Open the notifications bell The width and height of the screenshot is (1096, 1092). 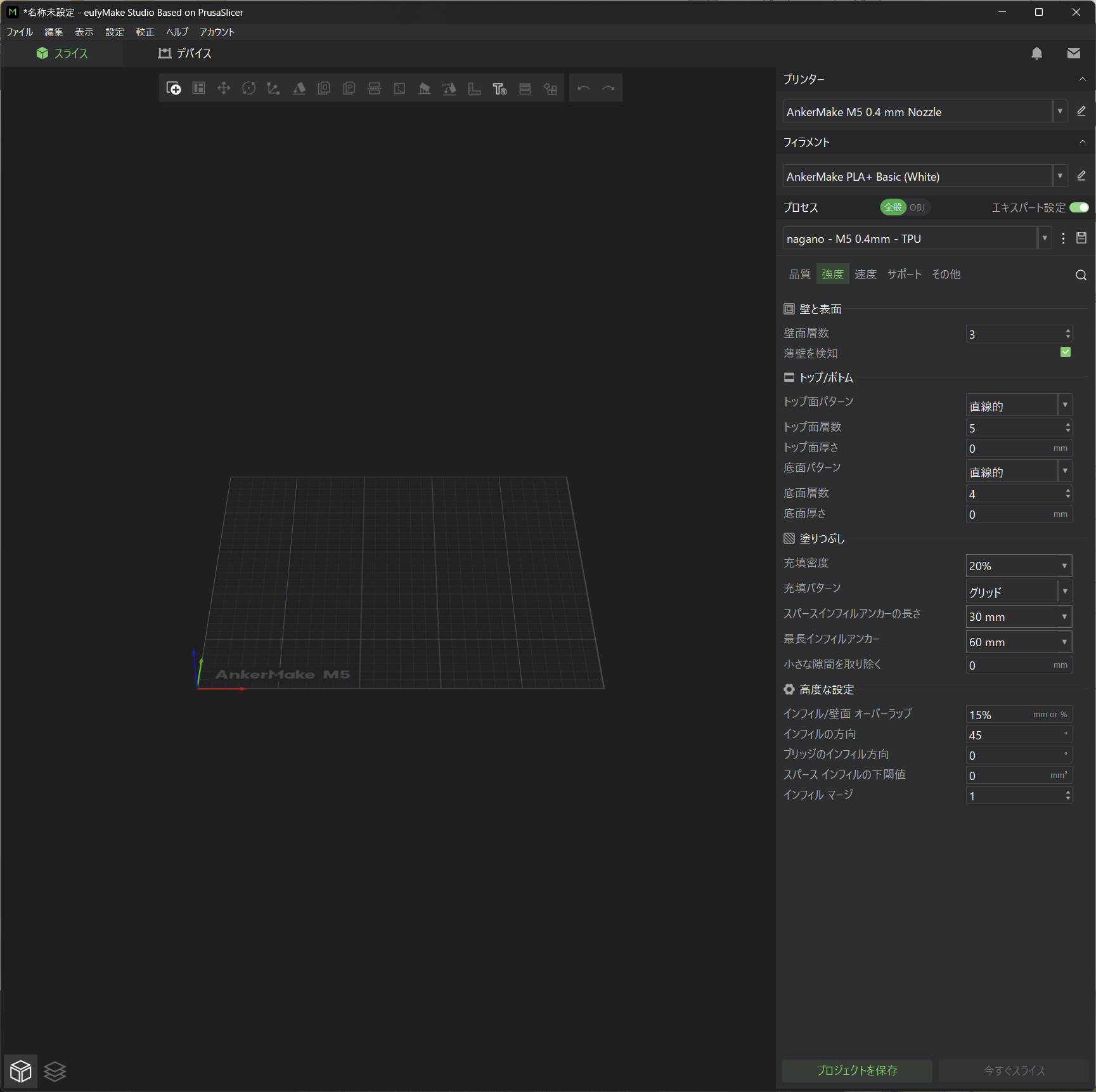pyautogui.click(x=1036, y=54)
